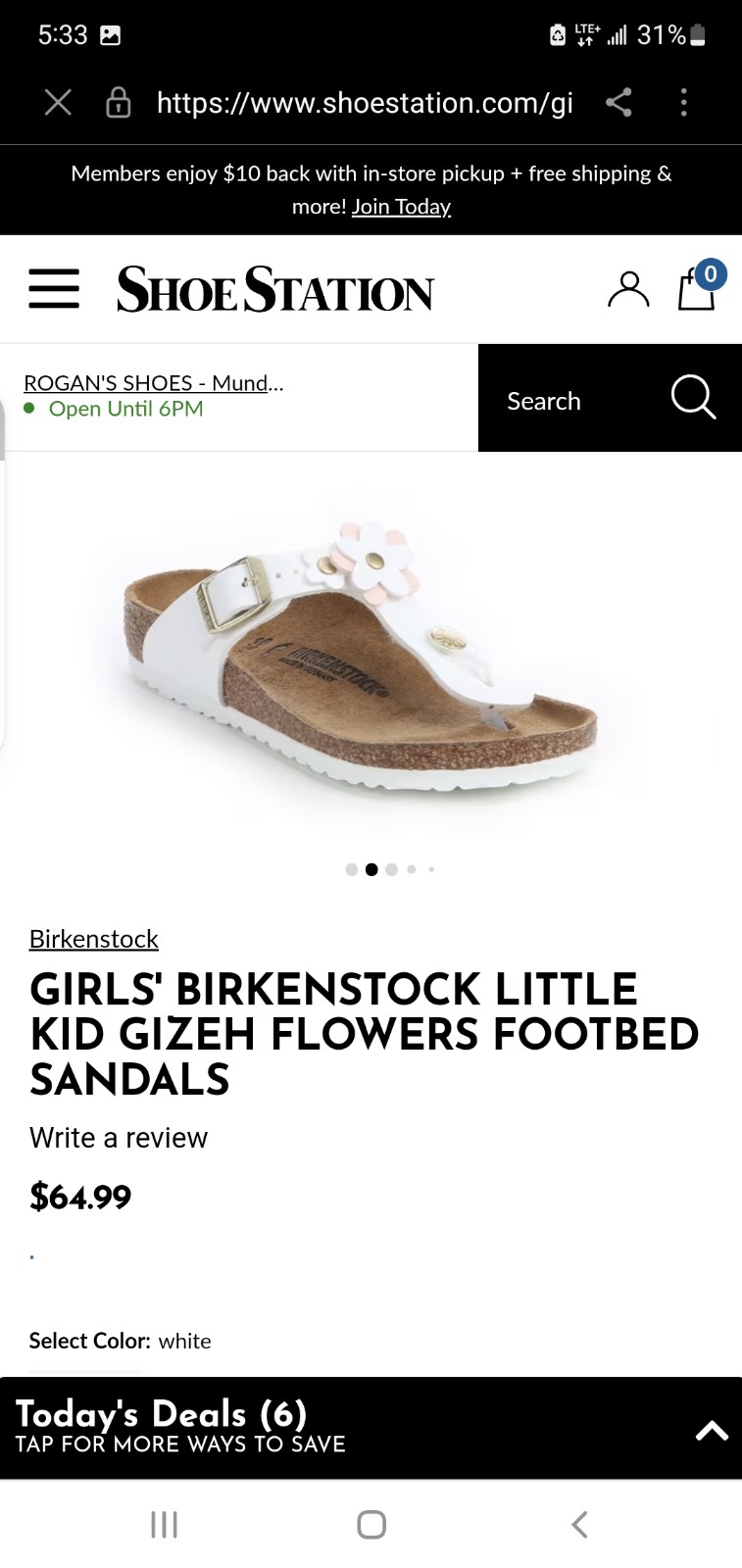The width and height of the screenshot is (742, 1568).
Task: Select the third image carousel dot
Action: pyautogui.click(x=392, y=869)
